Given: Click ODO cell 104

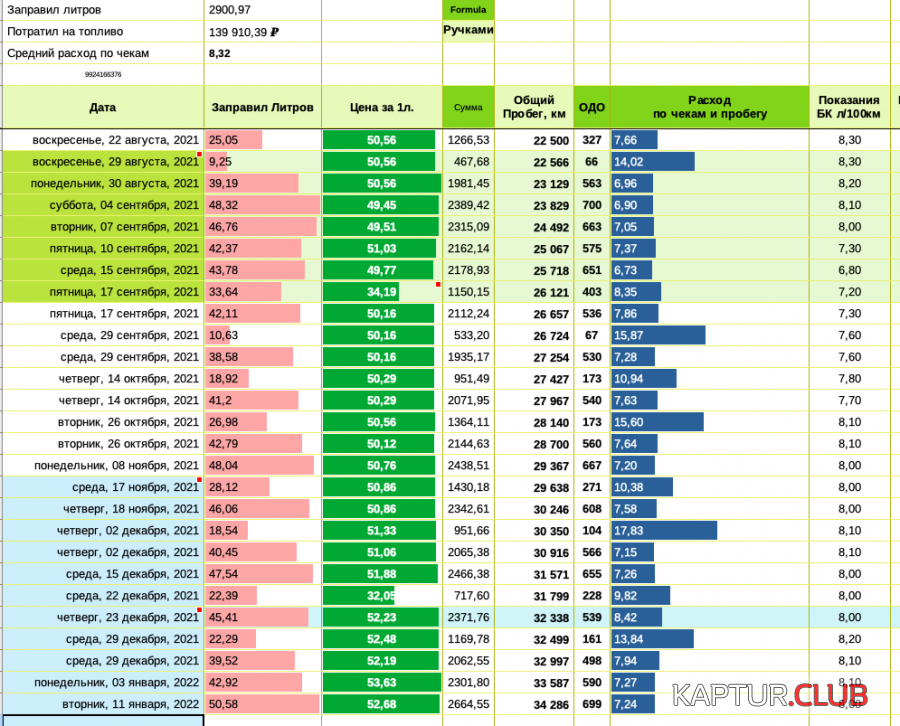Looking at the screenshot, I should tap(592, 531).
